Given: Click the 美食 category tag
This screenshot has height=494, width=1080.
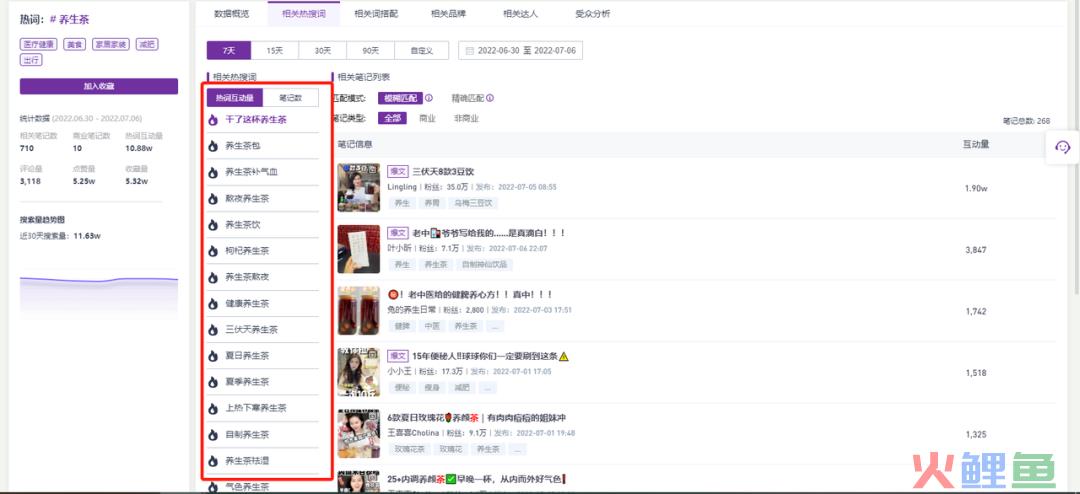Looking at the screenshot, I should [74, 44].
